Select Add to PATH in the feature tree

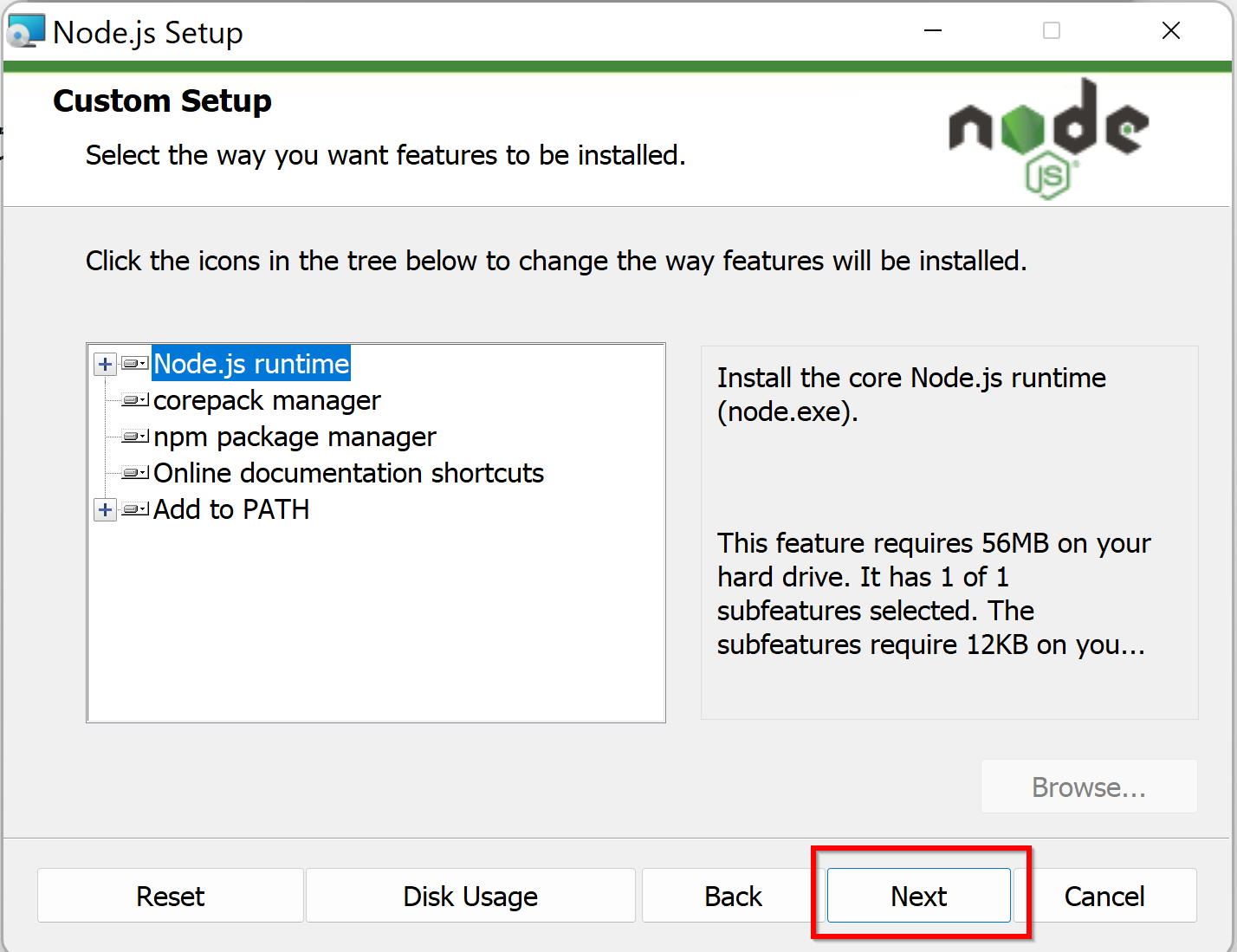[x=231, y=509]
